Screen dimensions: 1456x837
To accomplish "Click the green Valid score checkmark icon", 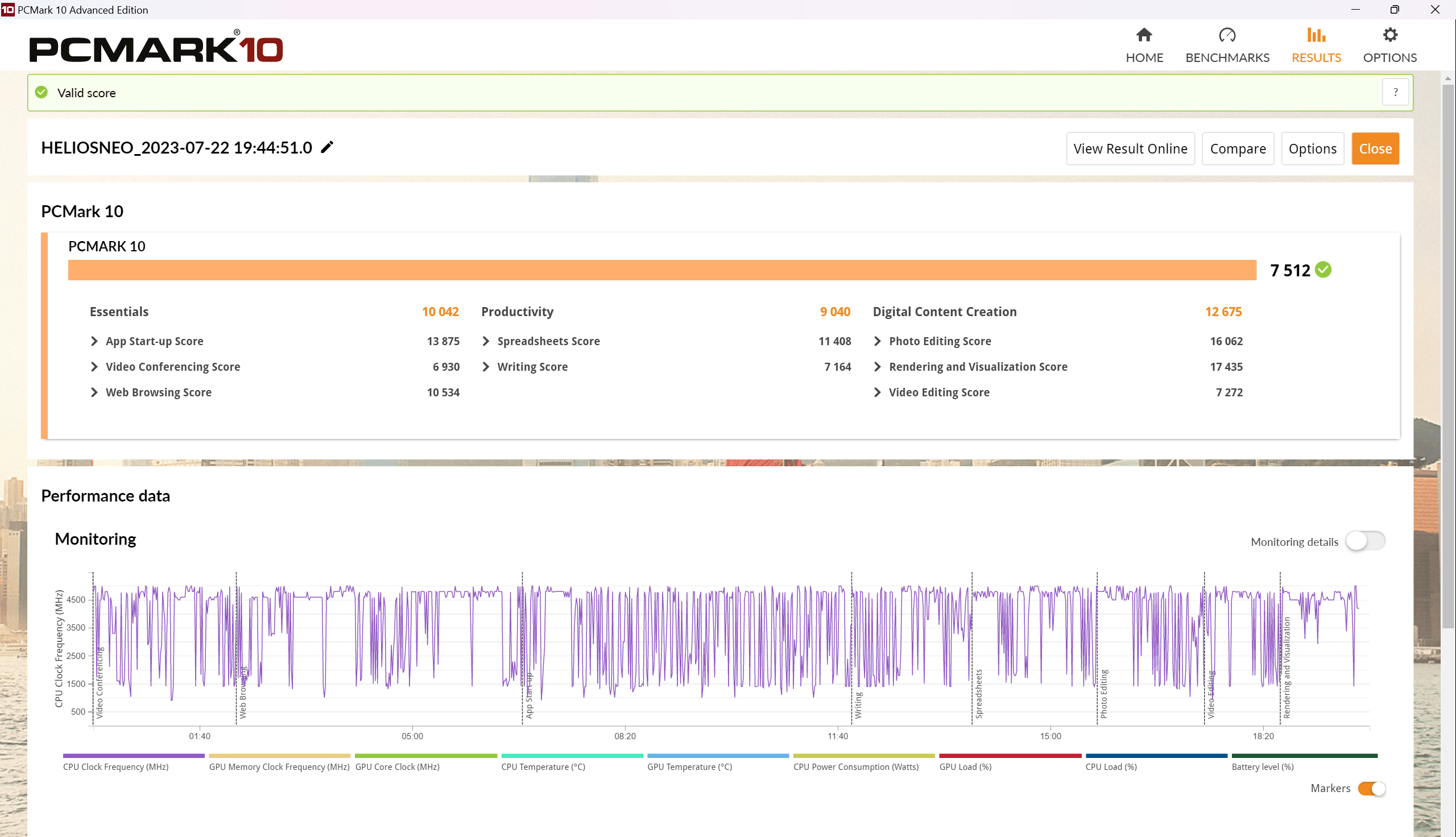I will tap(42, 93).
